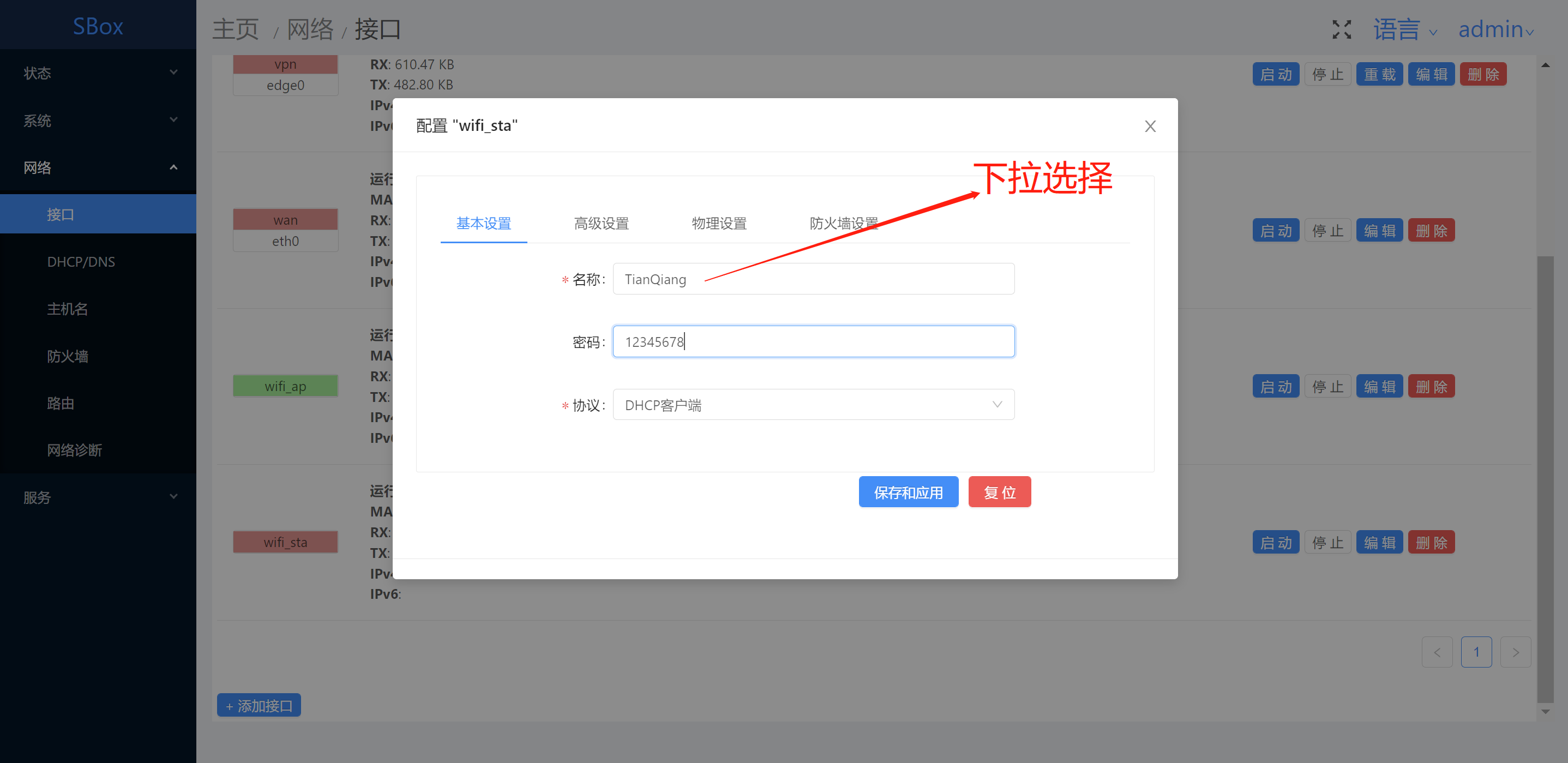The height and width of the screenshot is (763, 1568).
Task: Focus the 密码 password field
Action: click(813, 342)
